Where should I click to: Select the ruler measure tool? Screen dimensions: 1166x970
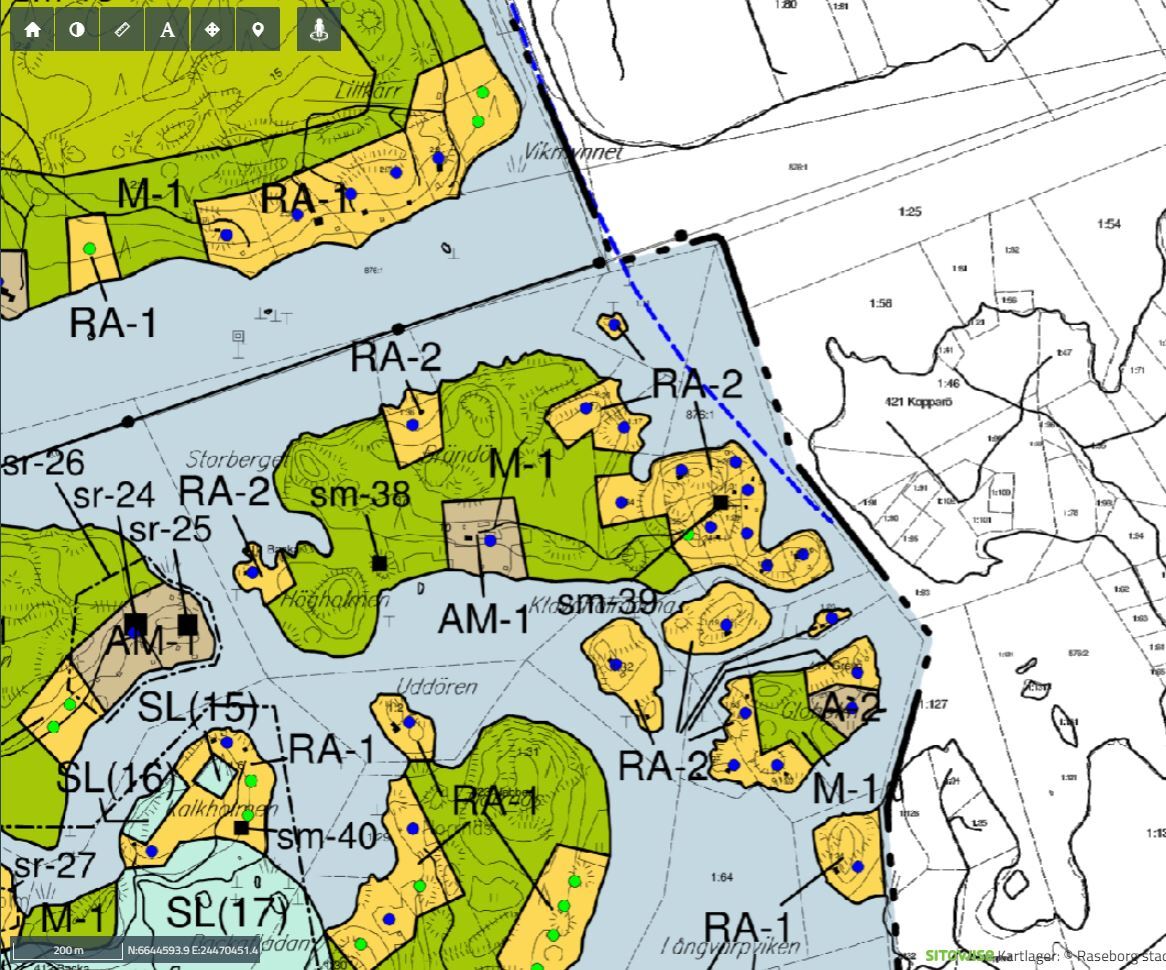[122, 29]
